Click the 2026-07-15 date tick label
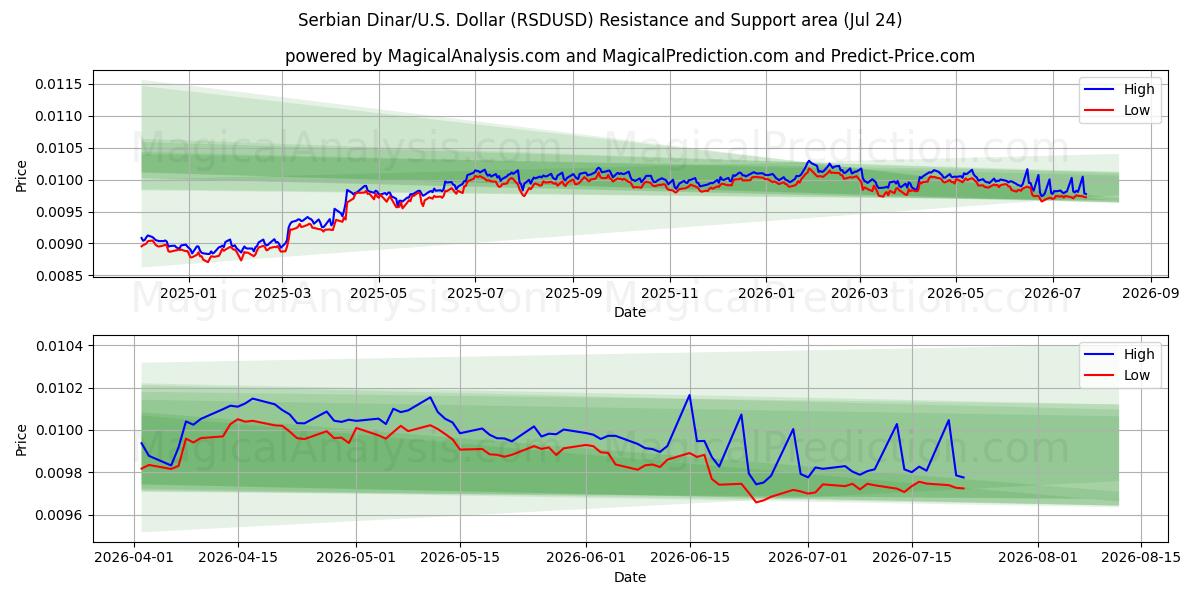This screenshot has width=1200, height=600. point(911,558)
